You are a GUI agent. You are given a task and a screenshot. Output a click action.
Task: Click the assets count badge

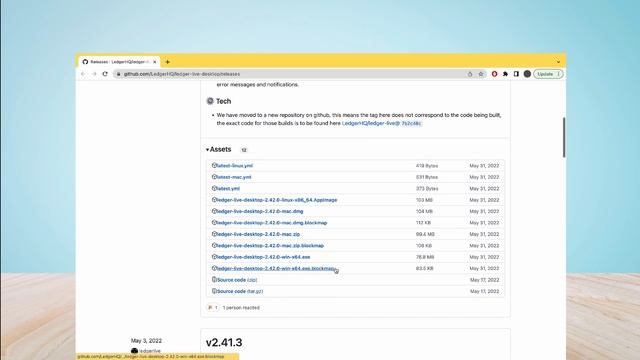click(244, 150)
